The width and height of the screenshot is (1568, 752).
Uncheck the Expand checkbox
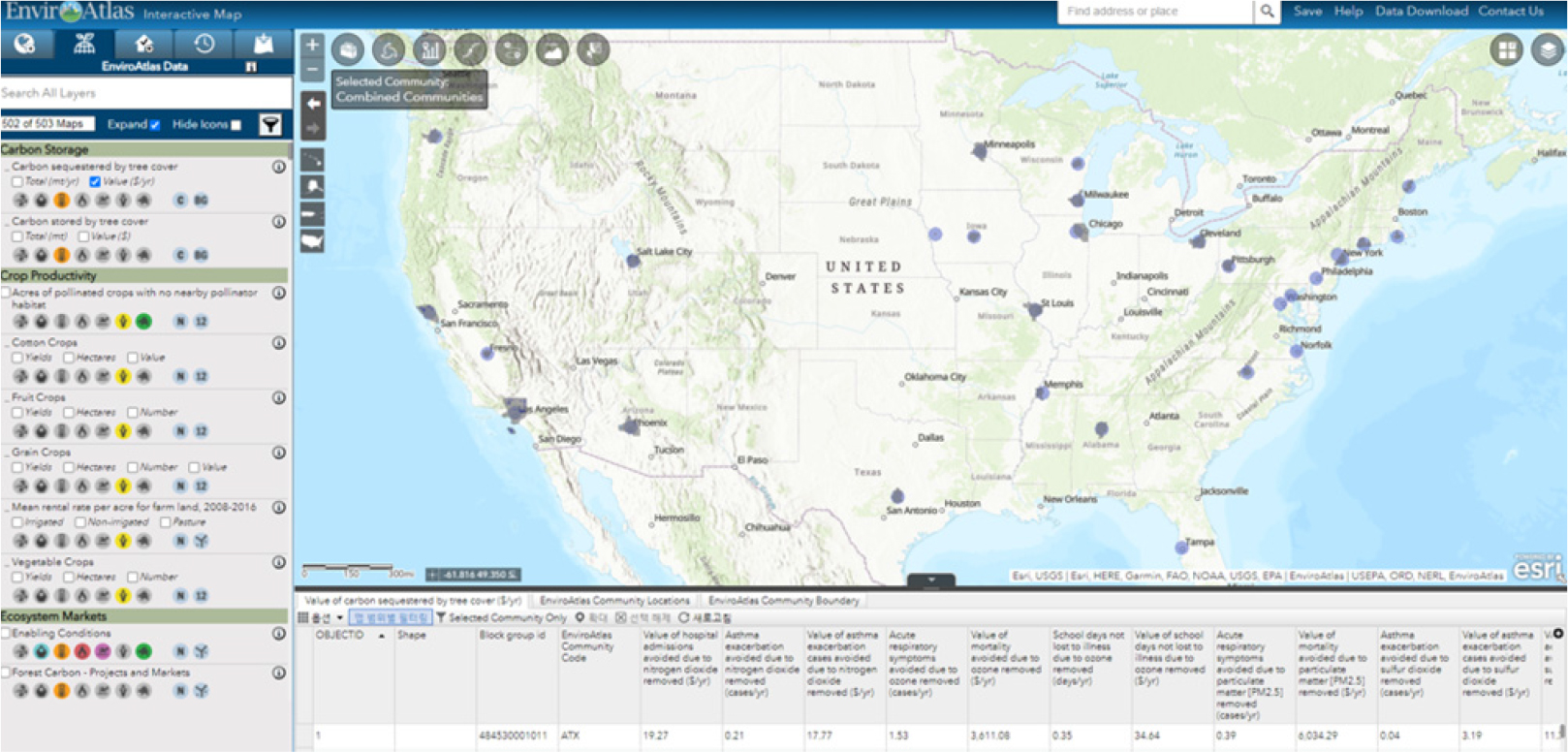(x=155, y=125)
